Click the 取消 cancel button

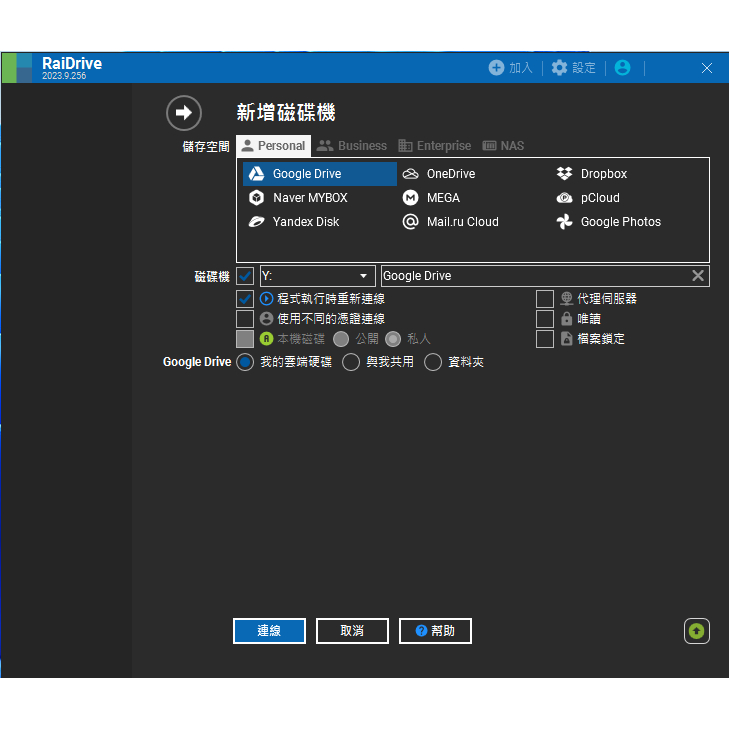point(352,631)
